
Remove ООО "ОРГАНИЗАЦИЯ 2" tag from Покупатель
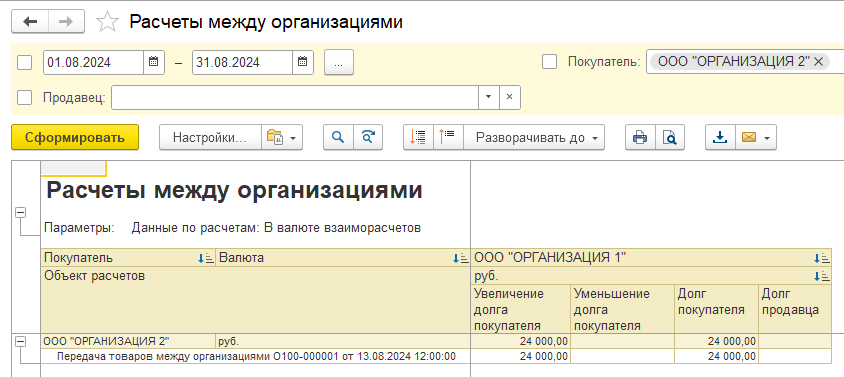819,62
